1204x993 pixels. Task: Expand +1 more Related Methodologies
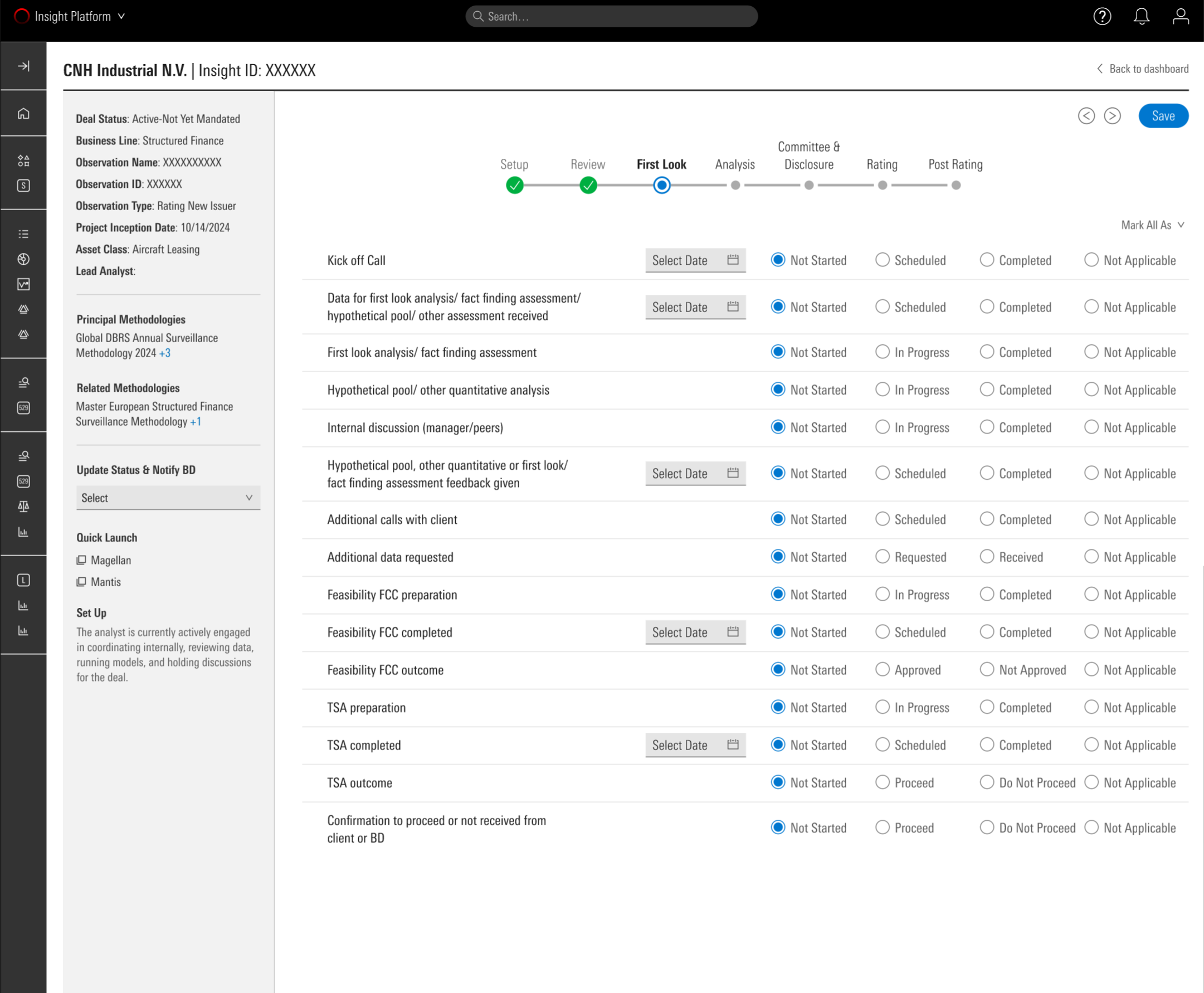pos(196,422)
